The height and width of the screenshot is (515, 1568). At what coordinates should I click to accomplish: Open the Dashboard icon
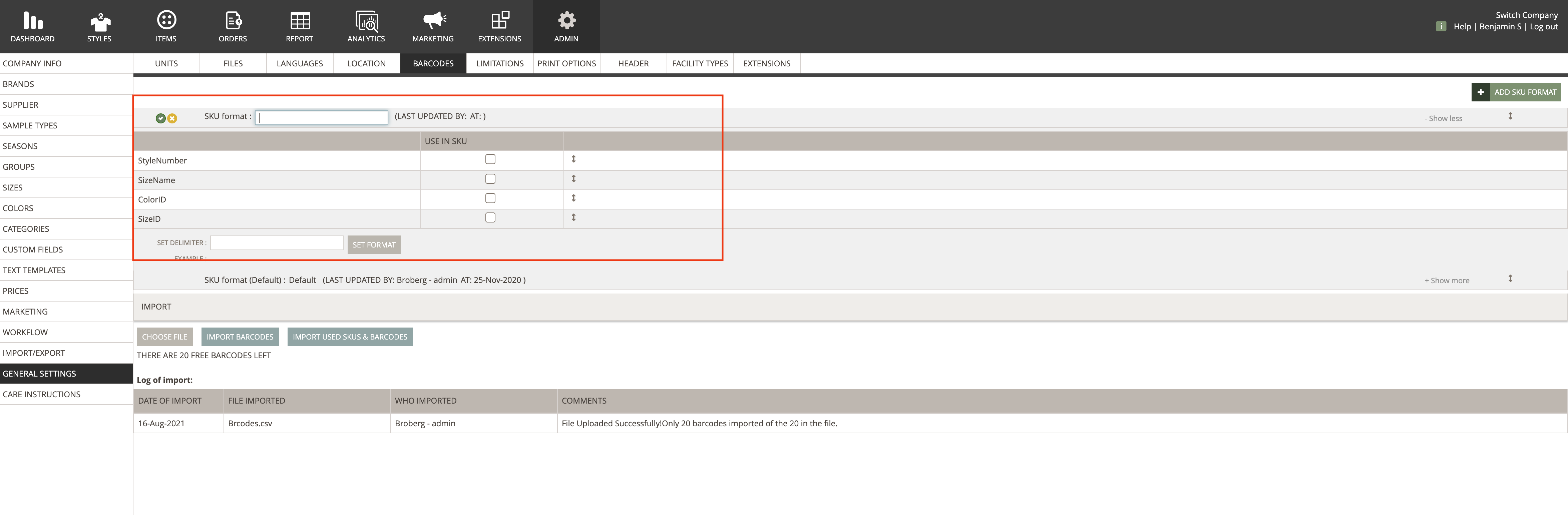[33, 21]
